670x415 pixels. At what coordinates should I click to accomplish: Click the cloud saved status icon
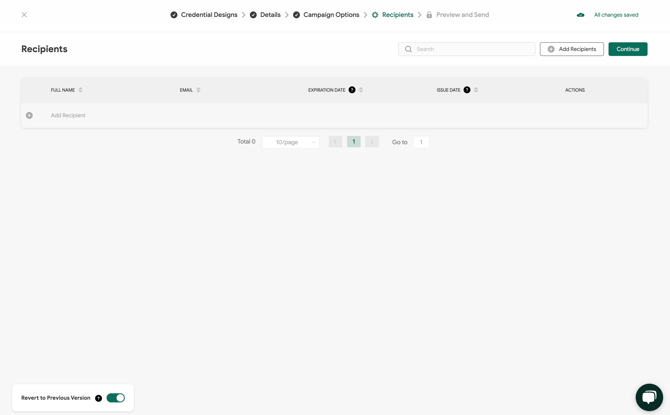pos(581,15)
